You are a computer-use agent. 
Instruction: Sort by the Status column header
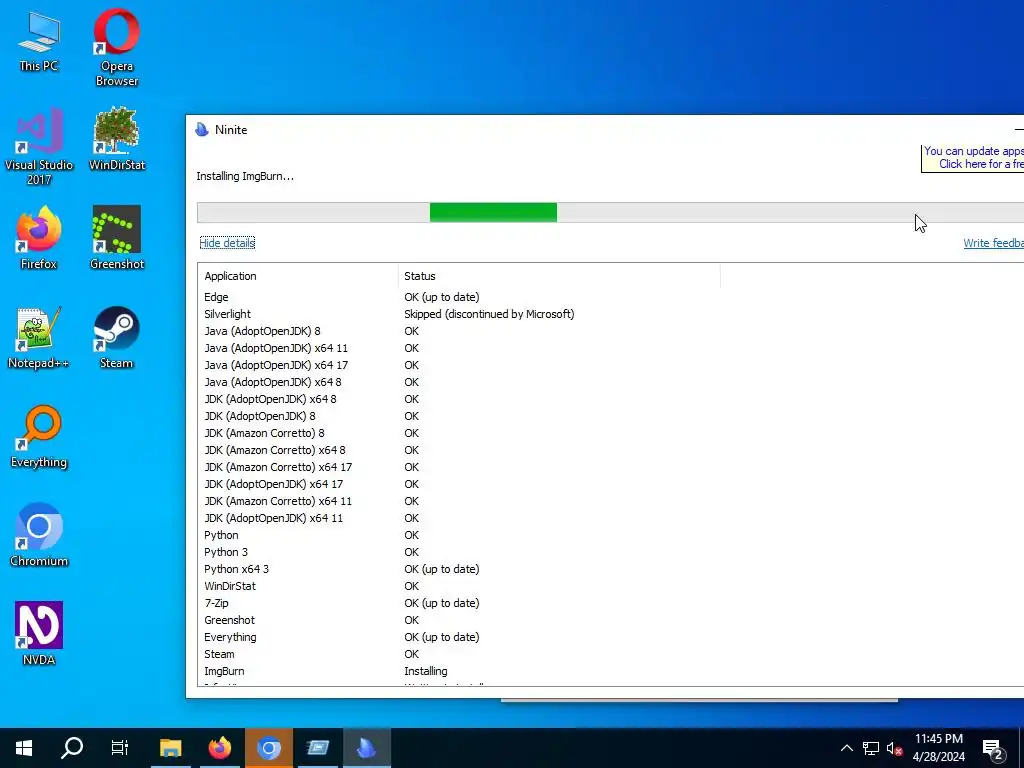(x=559, y=276)
